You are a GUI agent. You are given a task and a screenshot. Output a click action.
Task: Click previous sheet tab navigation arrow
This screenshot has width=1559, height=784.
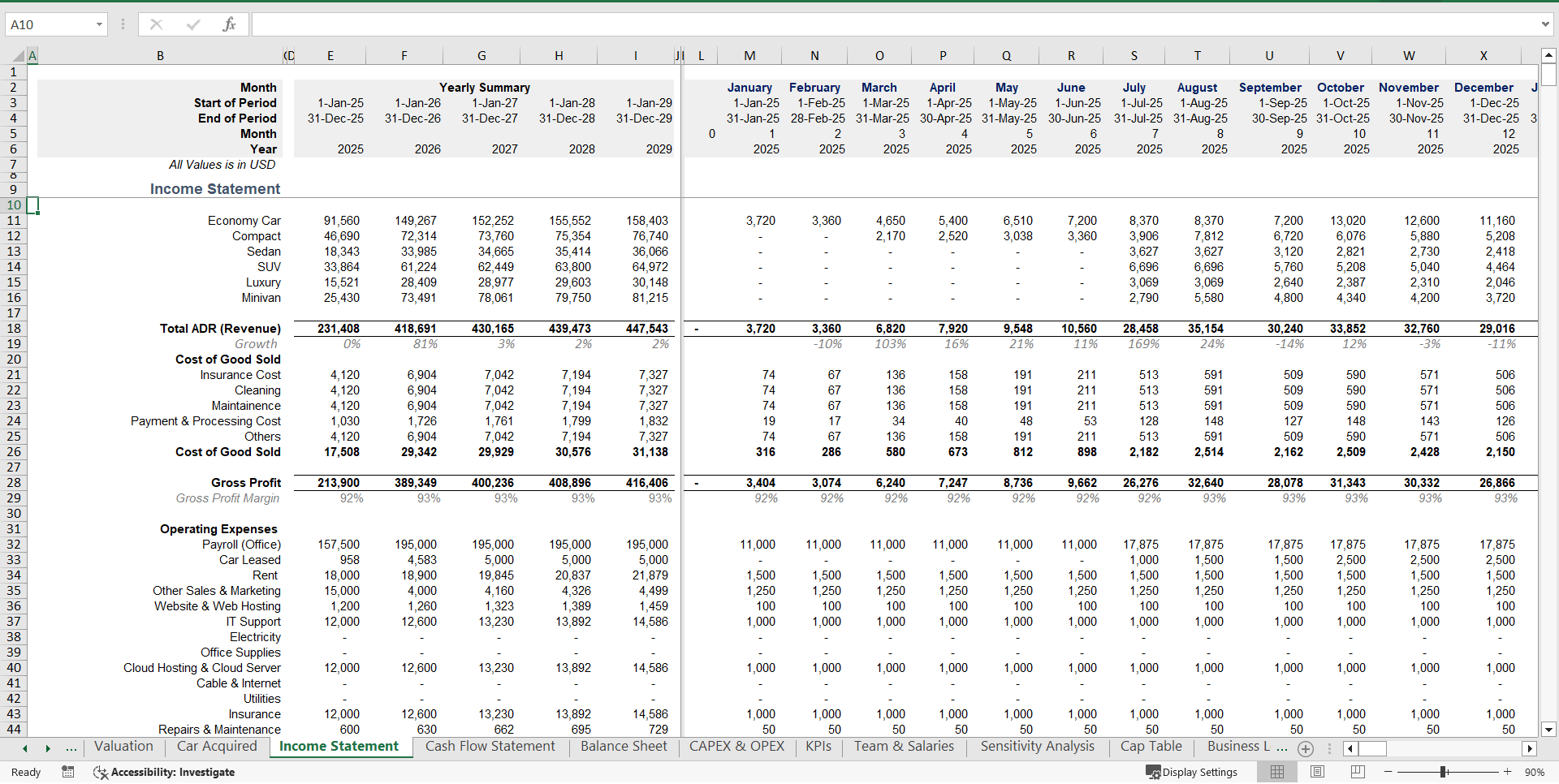point(25,748)
